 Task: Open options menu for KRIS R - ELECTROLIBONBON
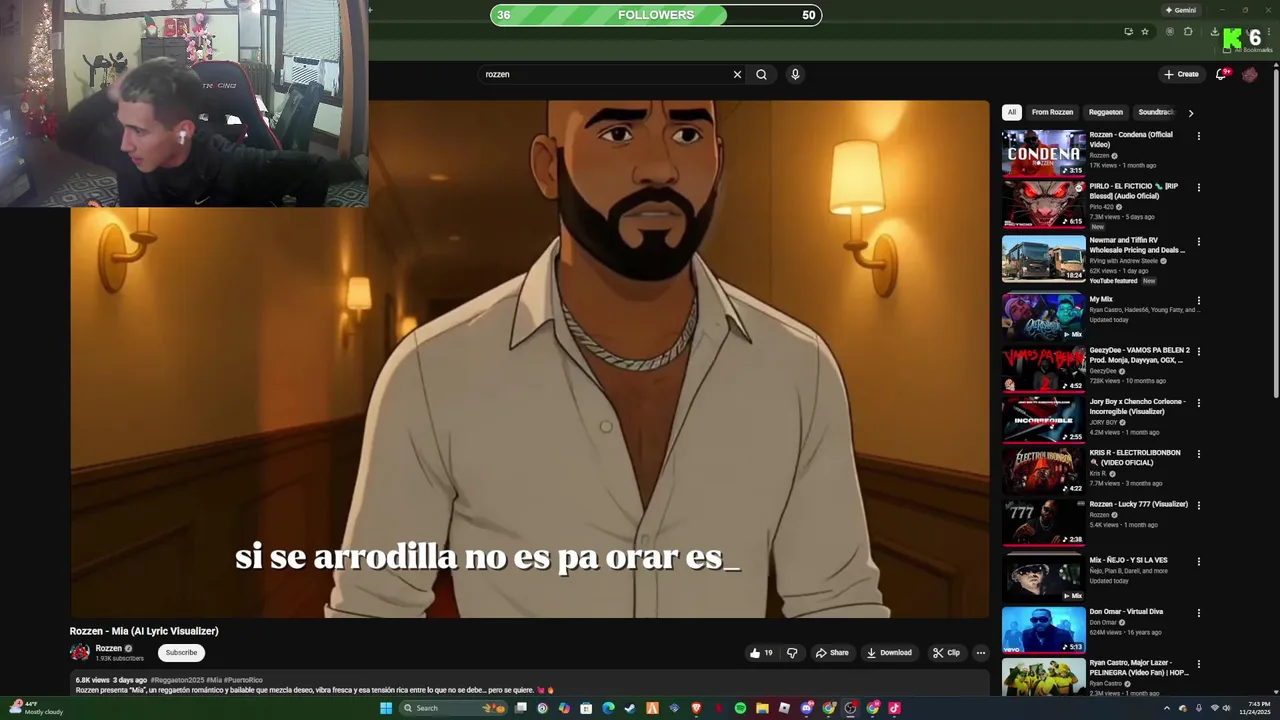[1198, 454]
